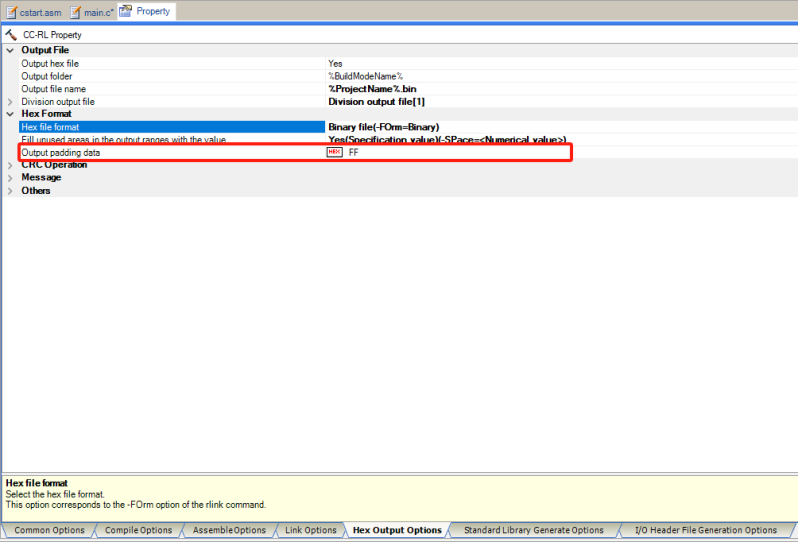Click the cstart.asm file icon
This screenshot has width=799, height=543.
[11, 12]
